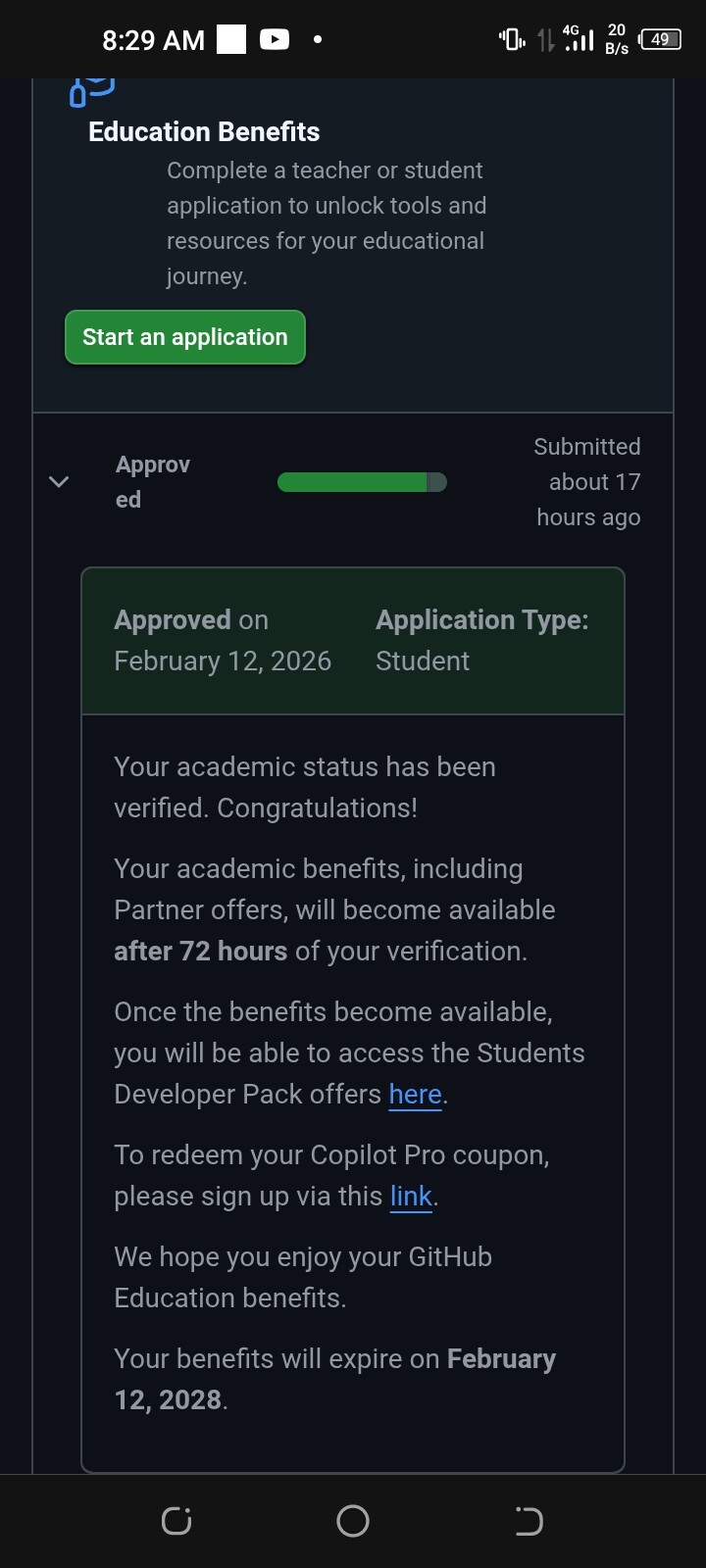Follow the Copilot Pro coupon 'link'
Viewport: 706px width, 1568px height.
pyautogui.click(x=411, y=1196)
